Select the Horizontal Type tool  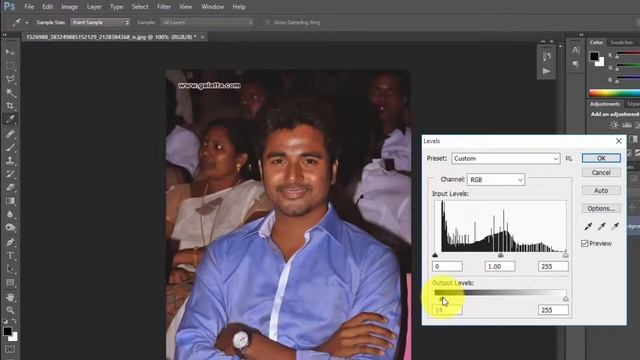pos(10,256)
